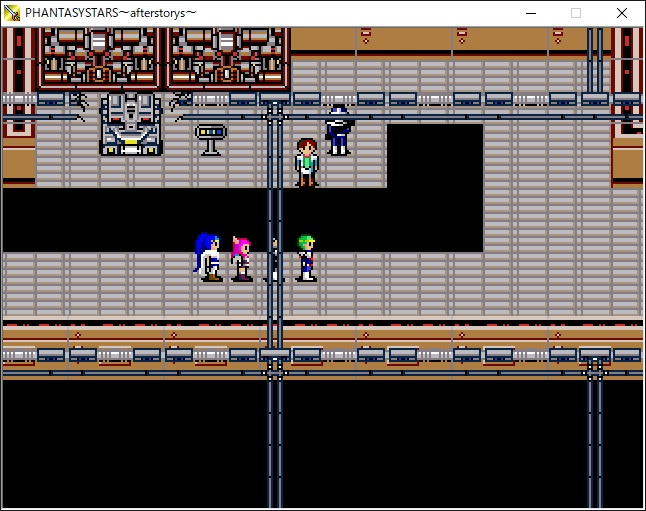This screenshot has height=511, width=646.
Task: Select the pink-haired character sprite
Action: [x=241, y=260]
